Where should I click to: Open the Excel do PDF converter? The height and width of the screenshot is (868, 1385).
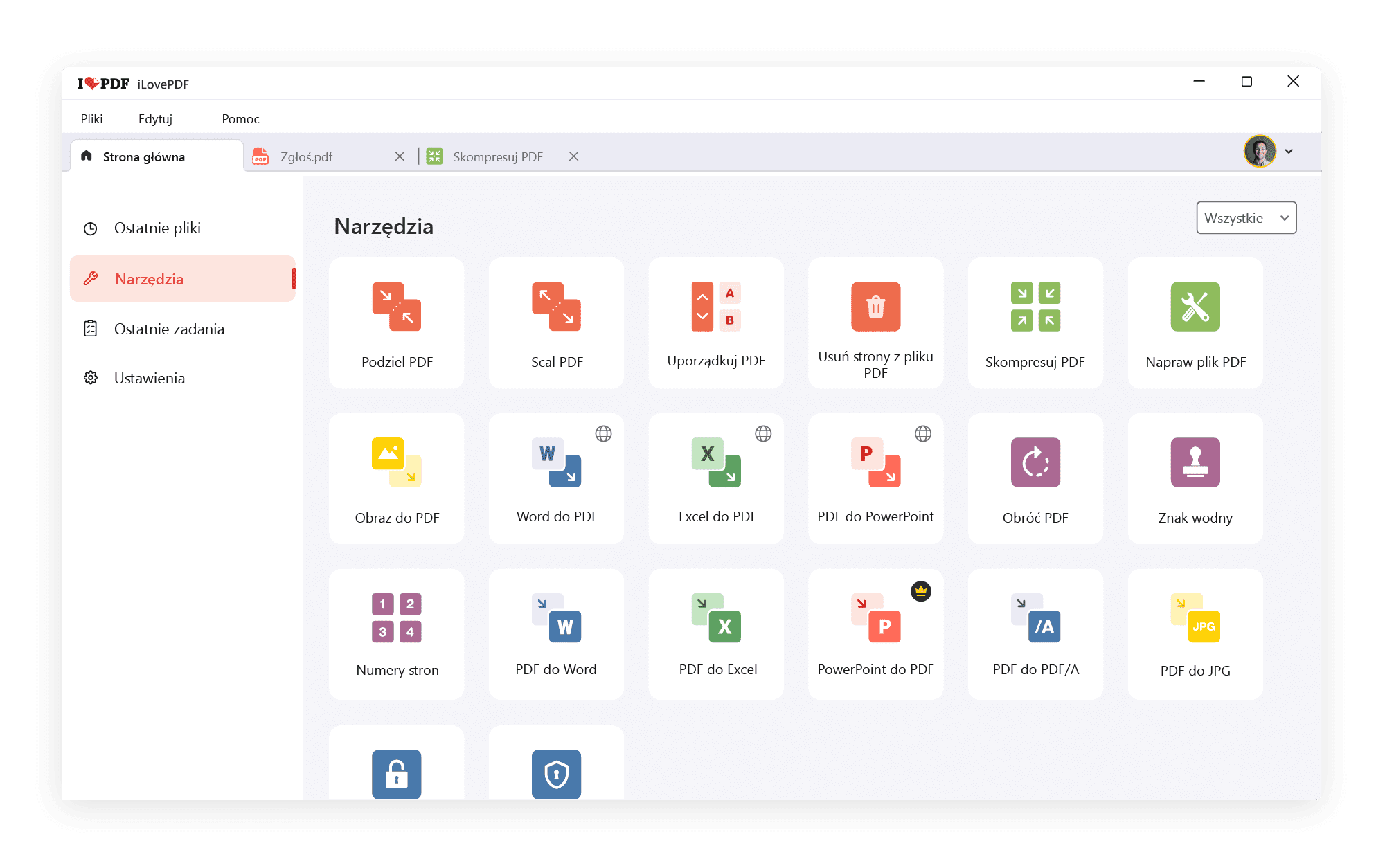pyautogui.click(x=716, y=478)
